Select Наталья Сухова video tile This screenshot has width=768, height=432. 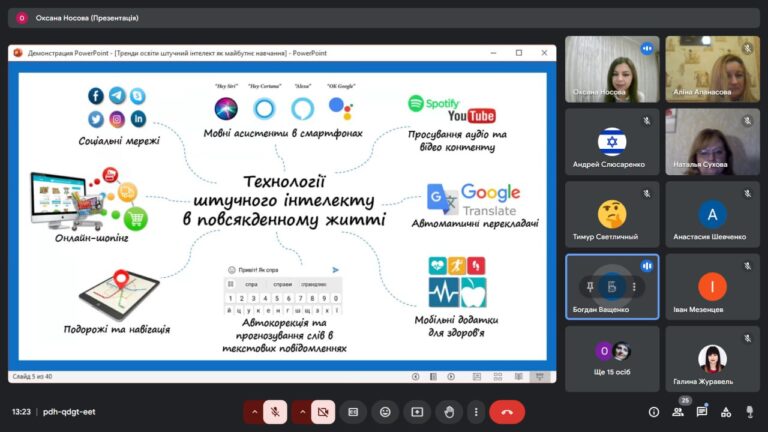coord(712,142)
